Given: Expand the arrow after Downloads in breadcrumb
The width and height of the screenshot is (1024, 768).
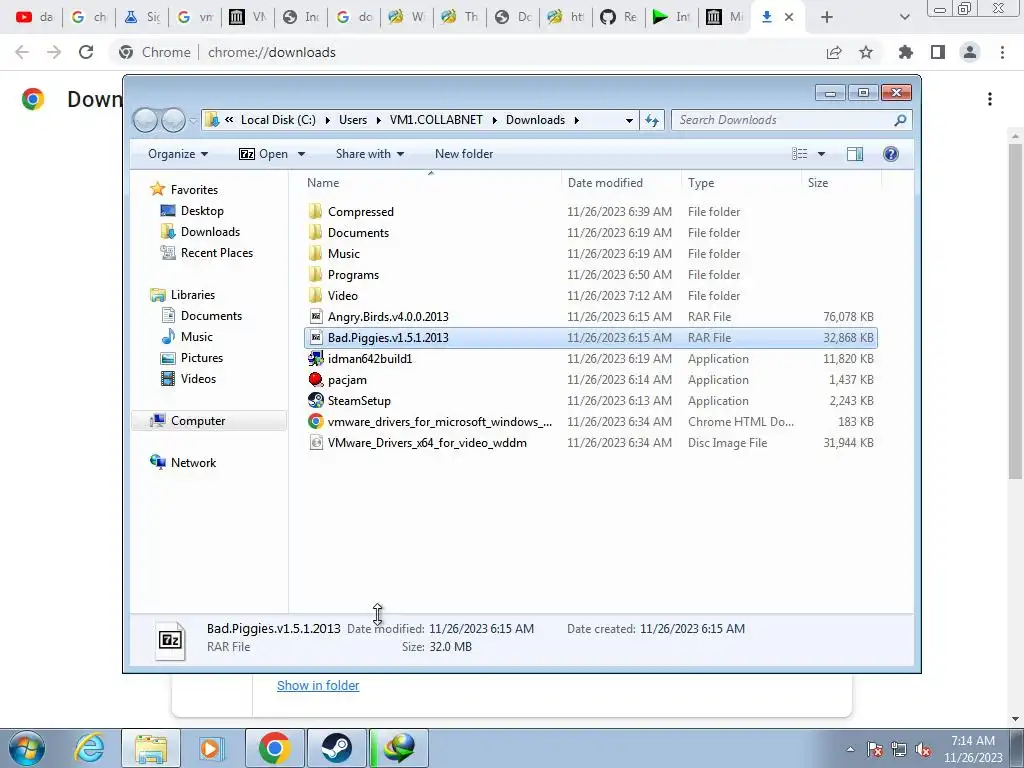Looking at the screenshot, I should click(x=577, y=120).
